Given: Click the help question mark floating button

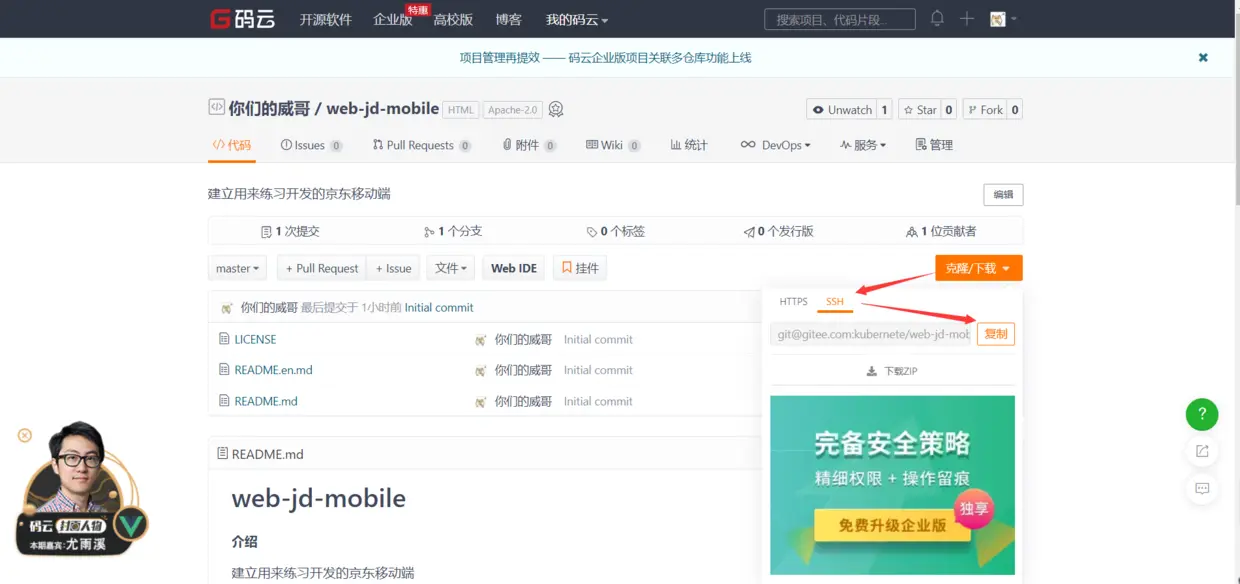Looking at the screenshot, I should (x=1202, y=414).
